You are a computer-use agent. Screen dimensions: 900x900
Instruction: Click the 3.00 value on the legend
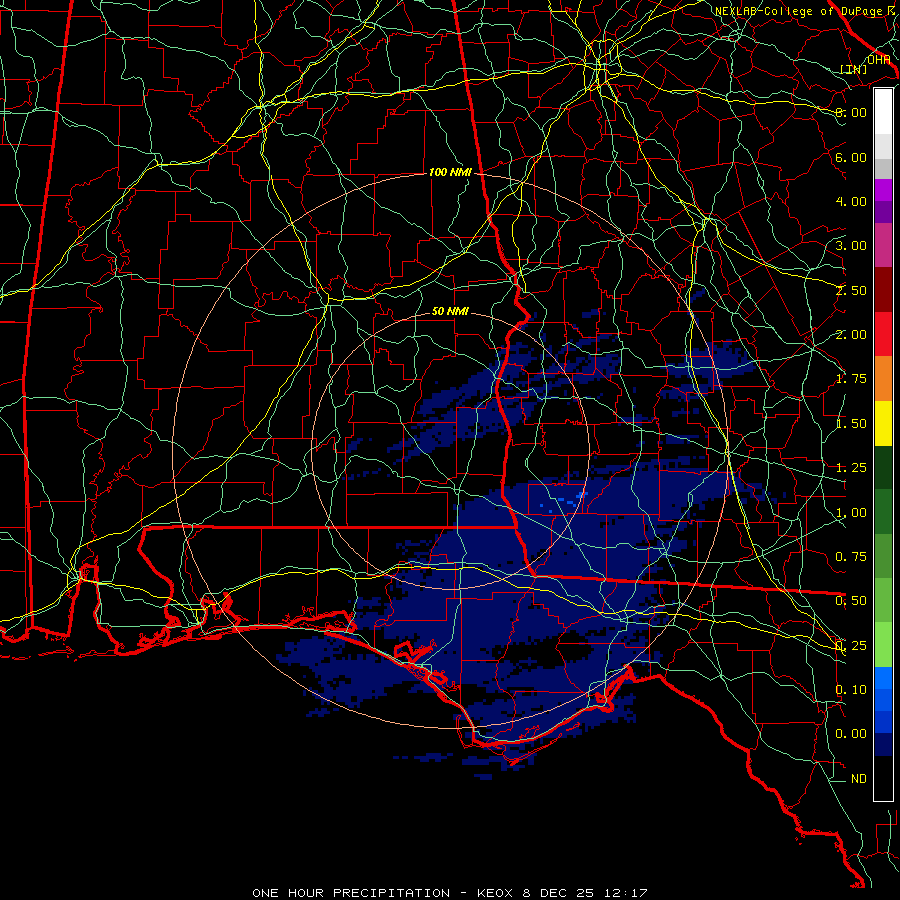tap(851, 246)
